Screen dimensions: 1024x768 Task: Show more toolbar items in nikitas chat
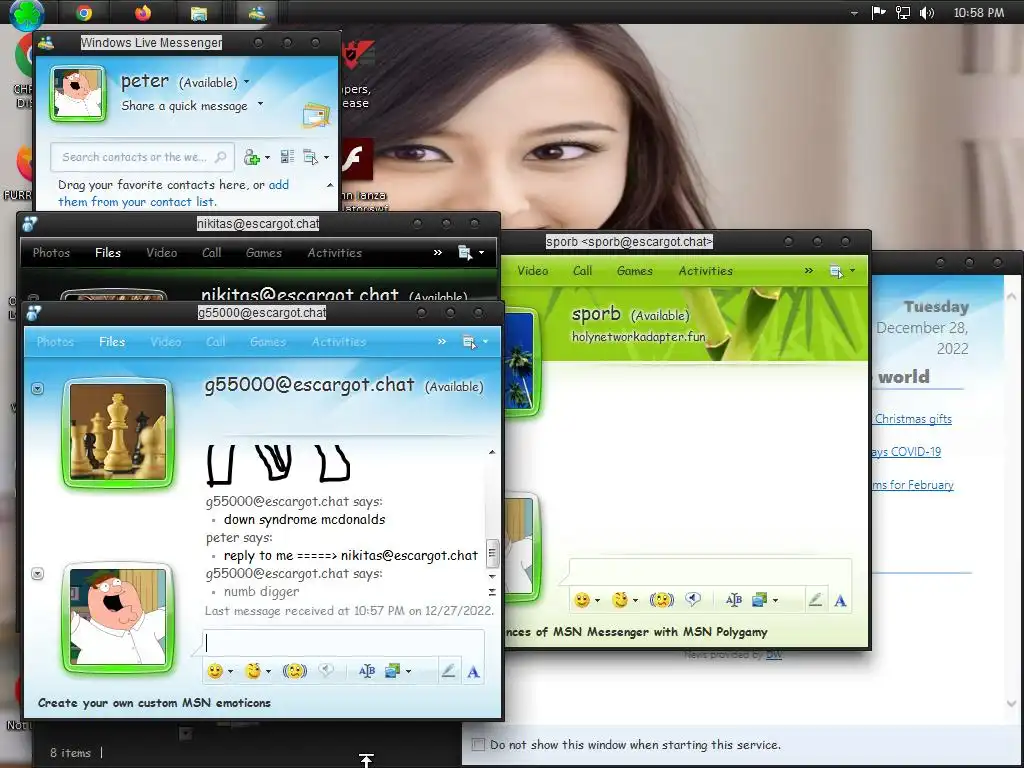[438, 252]
